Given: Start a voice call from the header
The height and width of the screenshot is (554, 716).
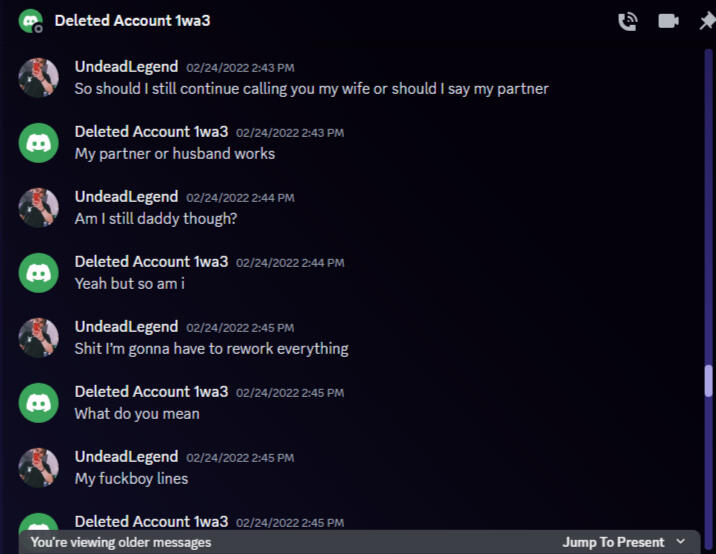Looking at the screenshot, I should point(628,21).
